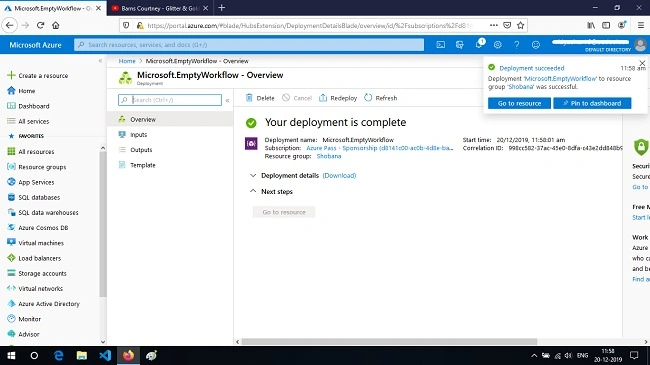Open SQL databases in the sidebar
This screenshot has width=650, height=365.
point(34,197)
